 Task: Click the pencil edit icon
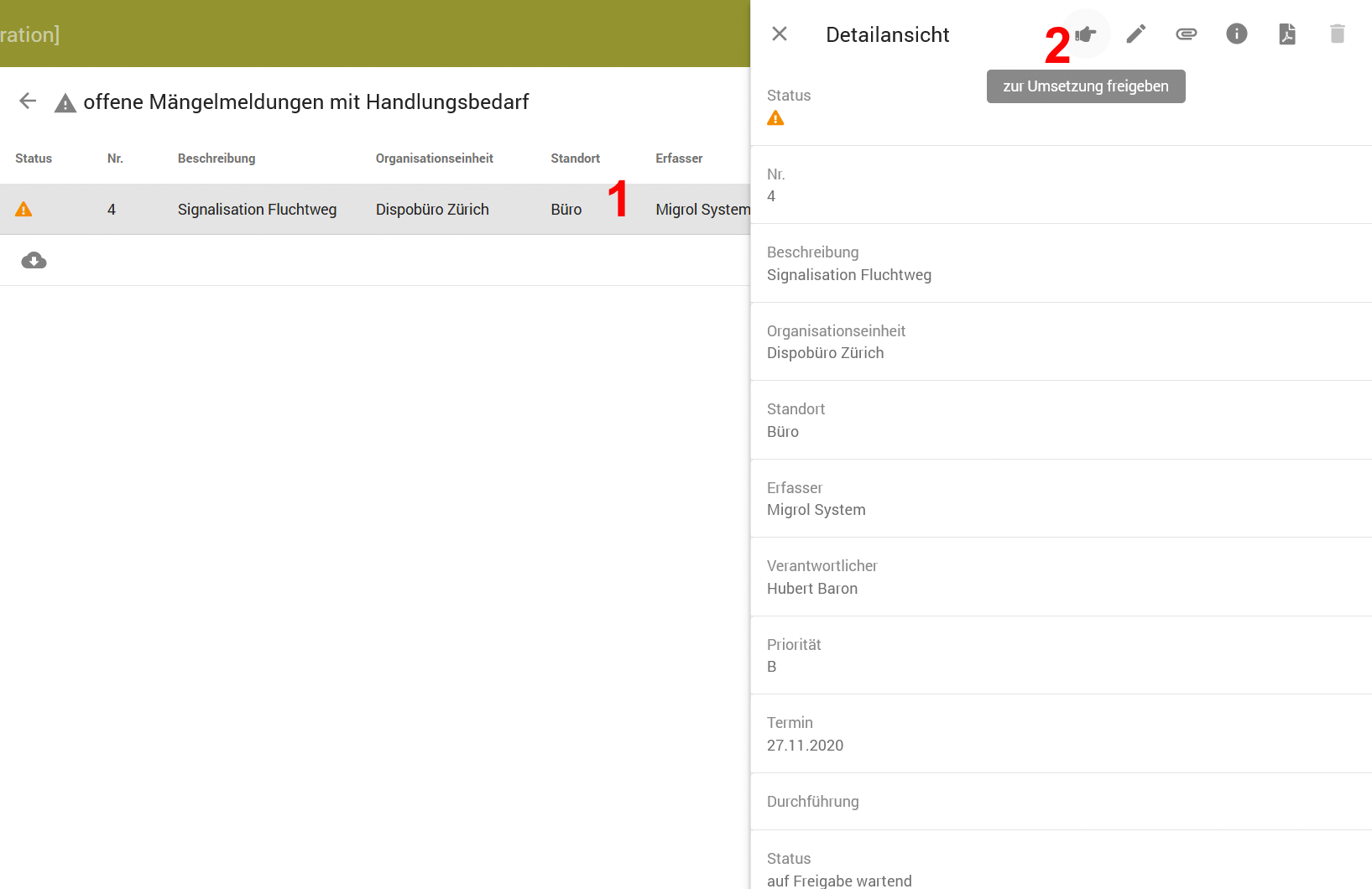[1136, 34]
